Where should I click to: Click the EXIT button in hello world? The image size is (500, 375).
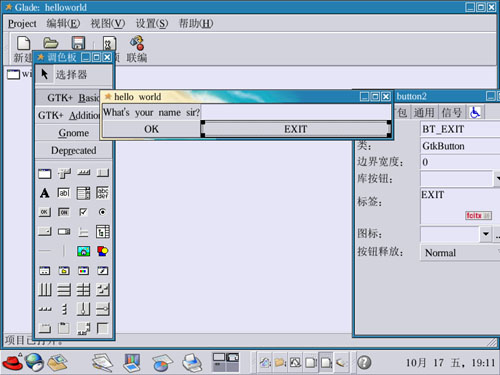coord(295,129)
